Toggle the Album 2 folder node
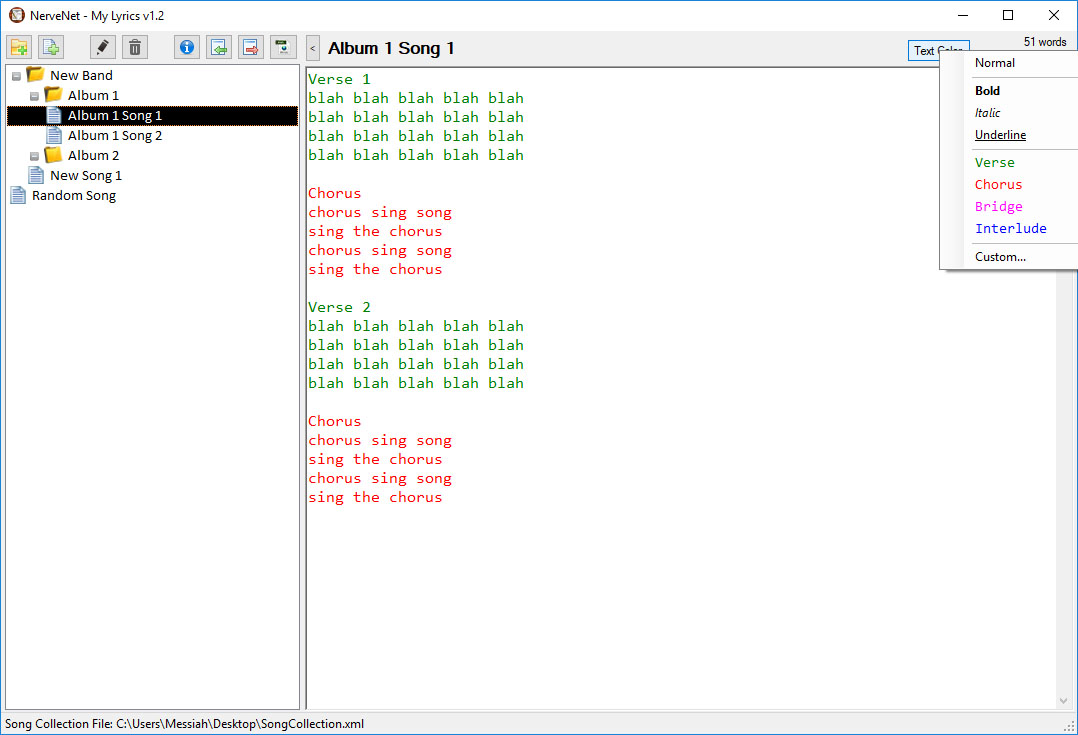Screen dimensions: 1078x735 coord(34,156)
